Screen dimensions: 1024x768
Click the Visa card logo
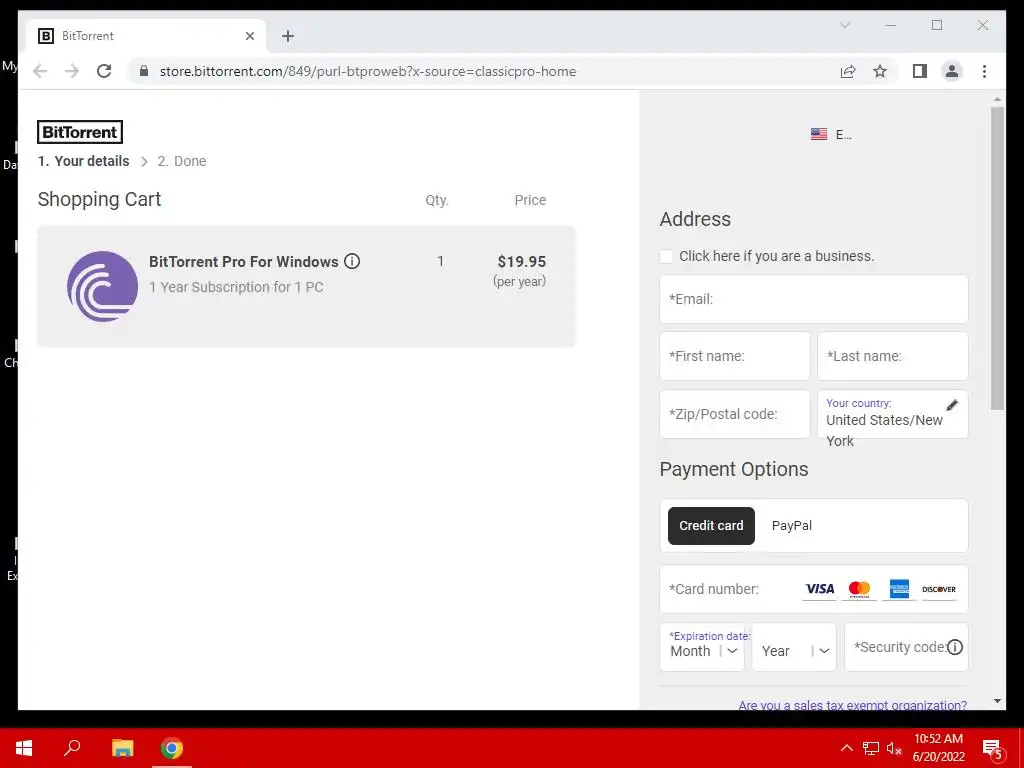pos(820,589)
